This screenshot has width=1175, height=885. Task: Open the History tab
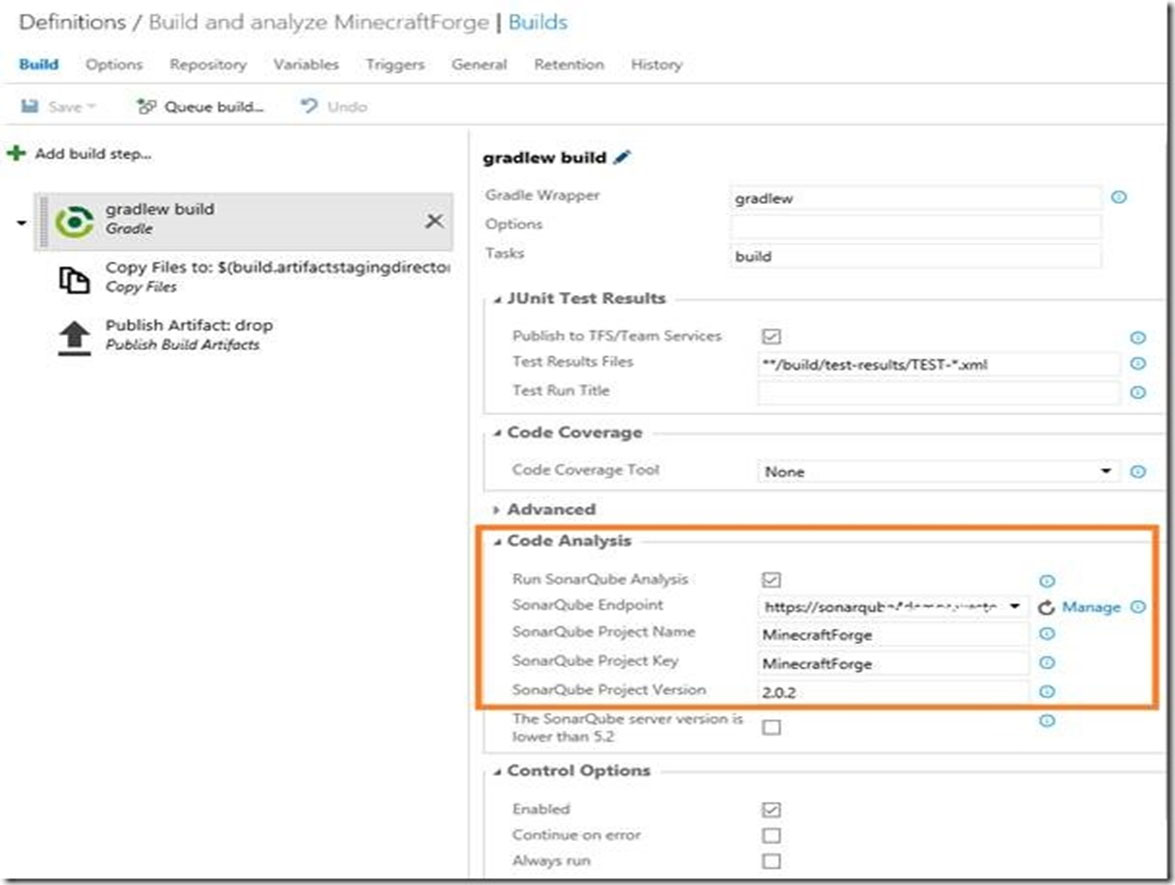click(656, 64)
